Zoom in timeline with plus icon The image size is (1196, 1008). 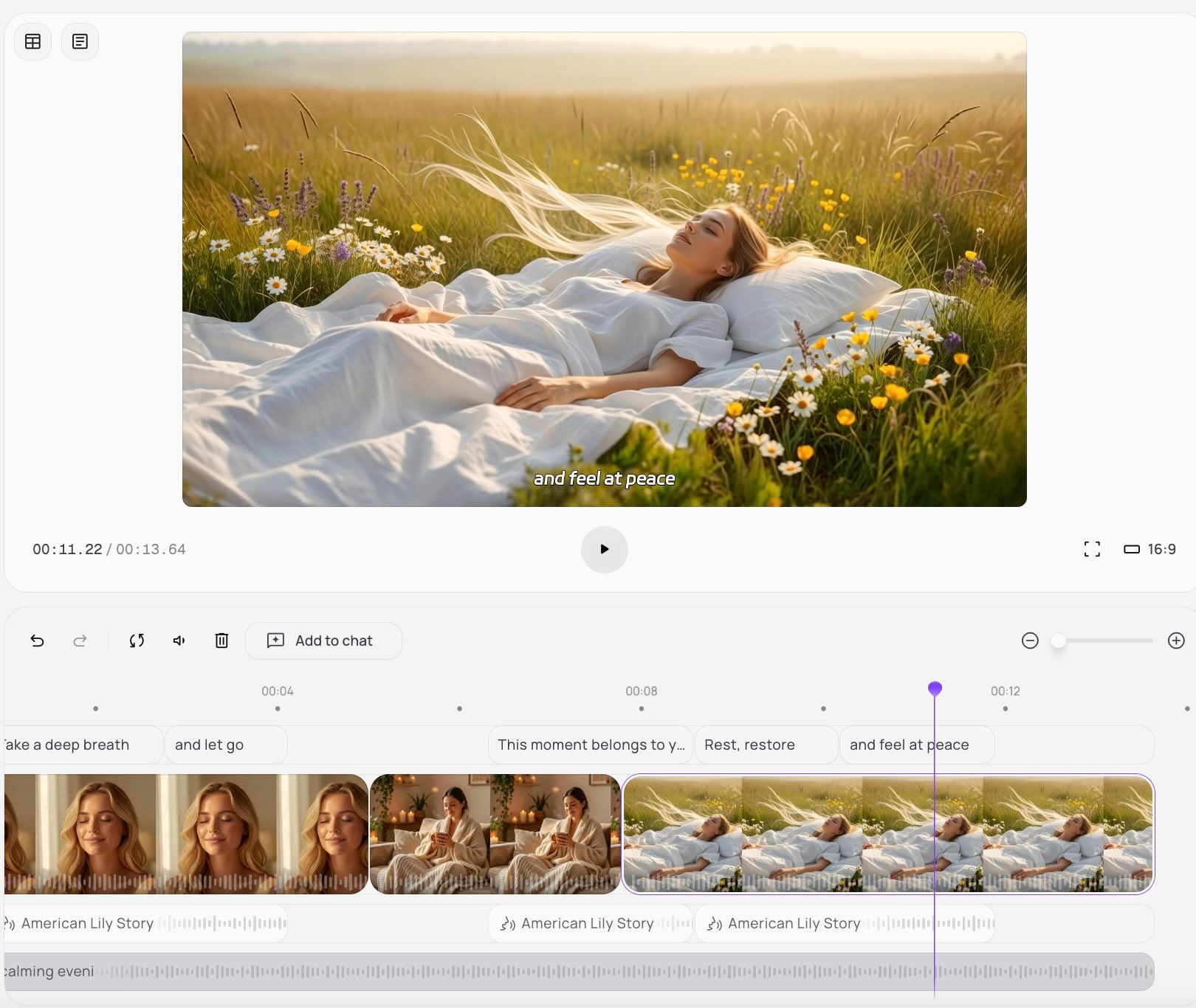(1176, 641)
